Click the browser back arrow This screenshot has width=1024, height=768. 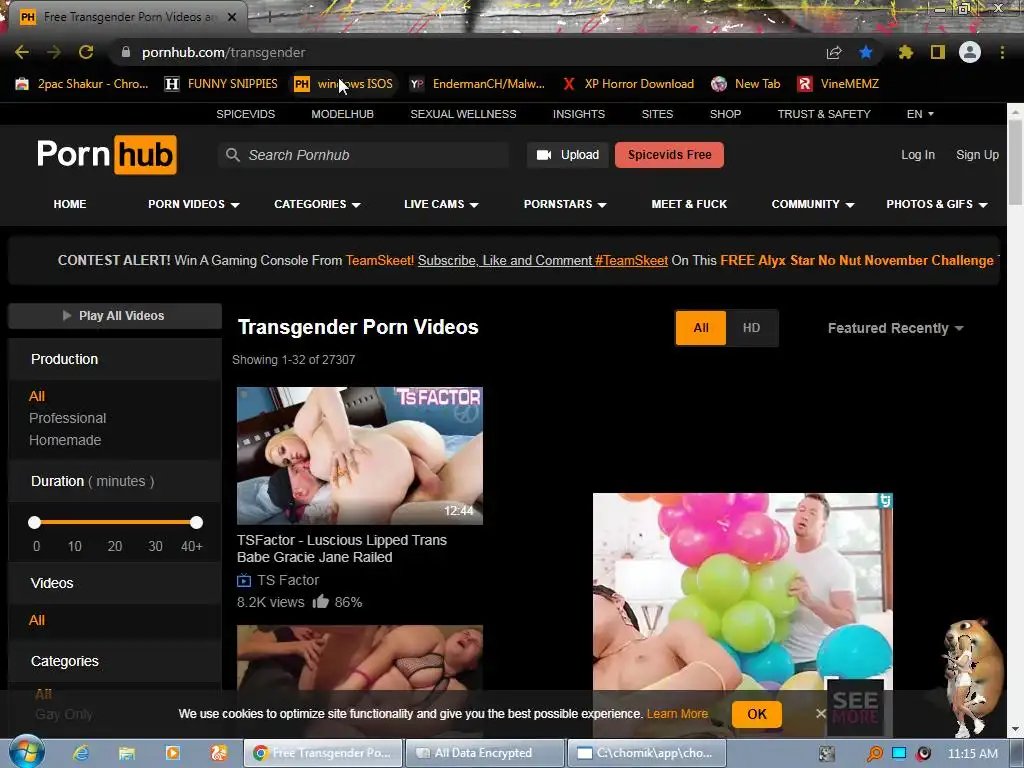click(22, 52)
